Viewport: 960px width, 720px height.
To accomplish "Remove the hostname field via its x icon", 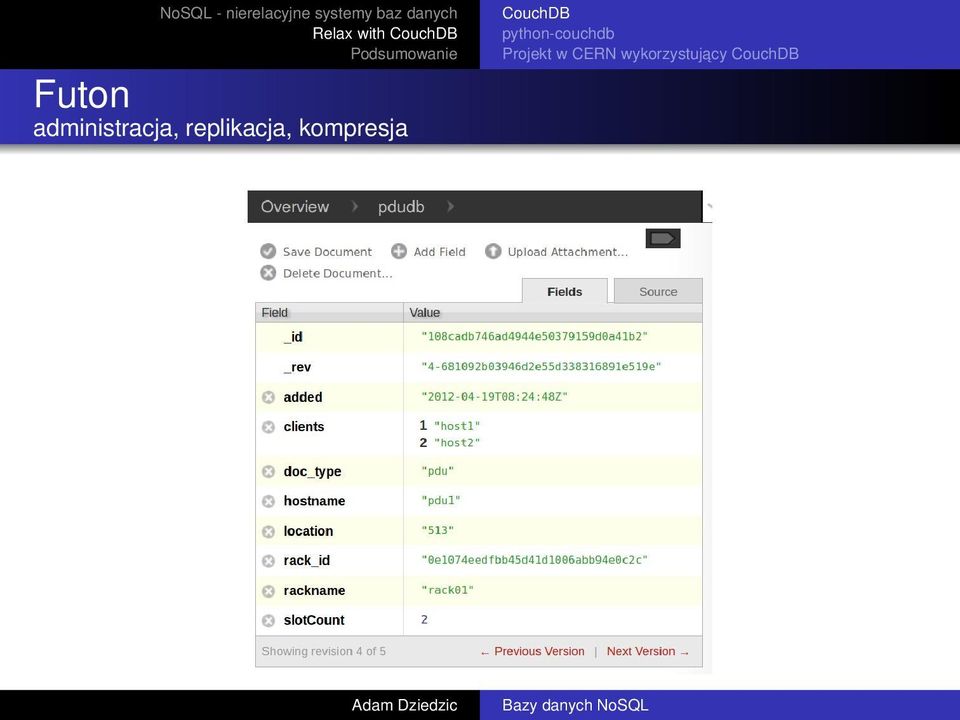I will 269,501.
